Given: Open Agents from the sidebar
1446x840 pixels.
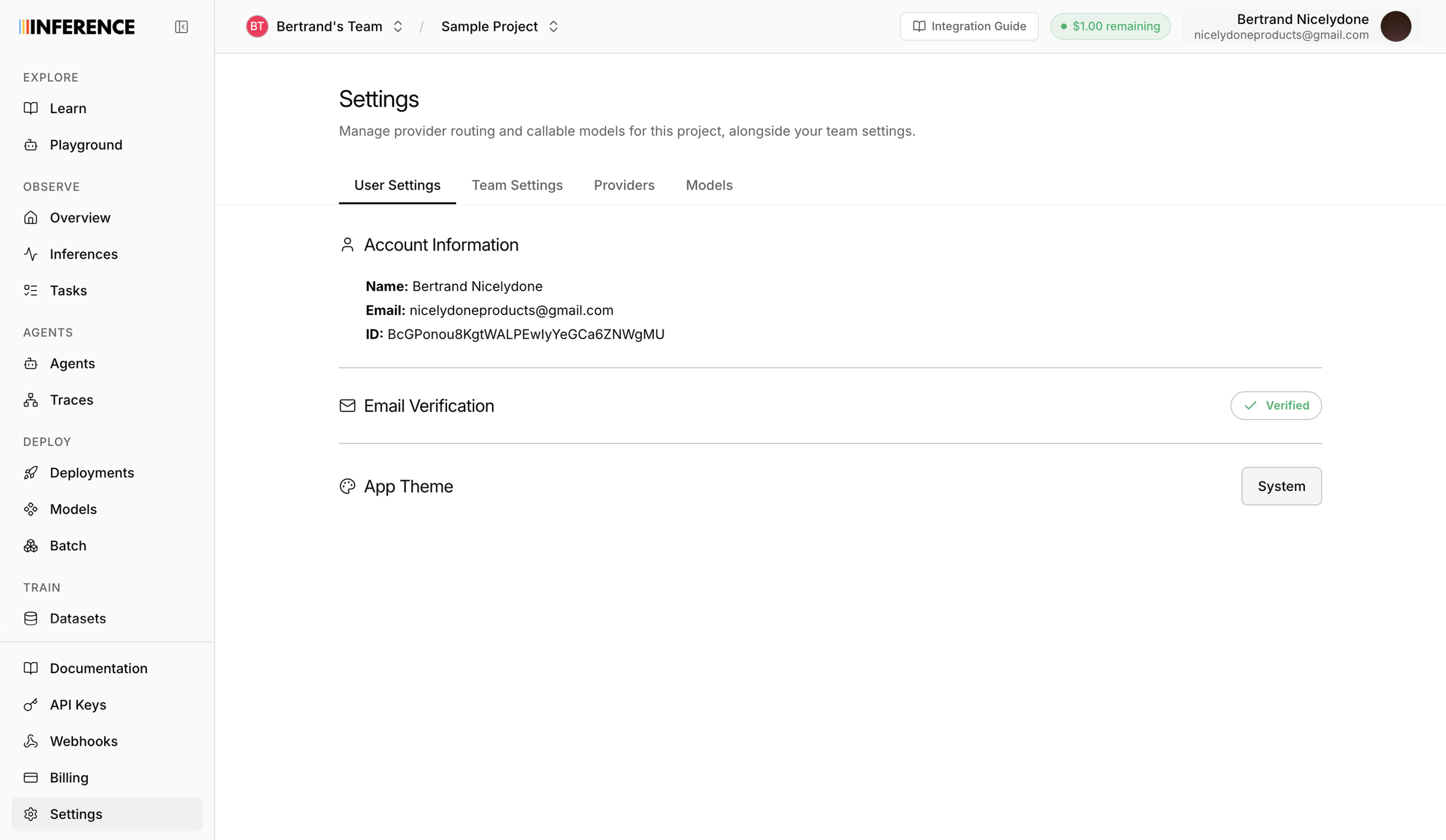Looking at the screenshot, I should [x=107, y=363].
